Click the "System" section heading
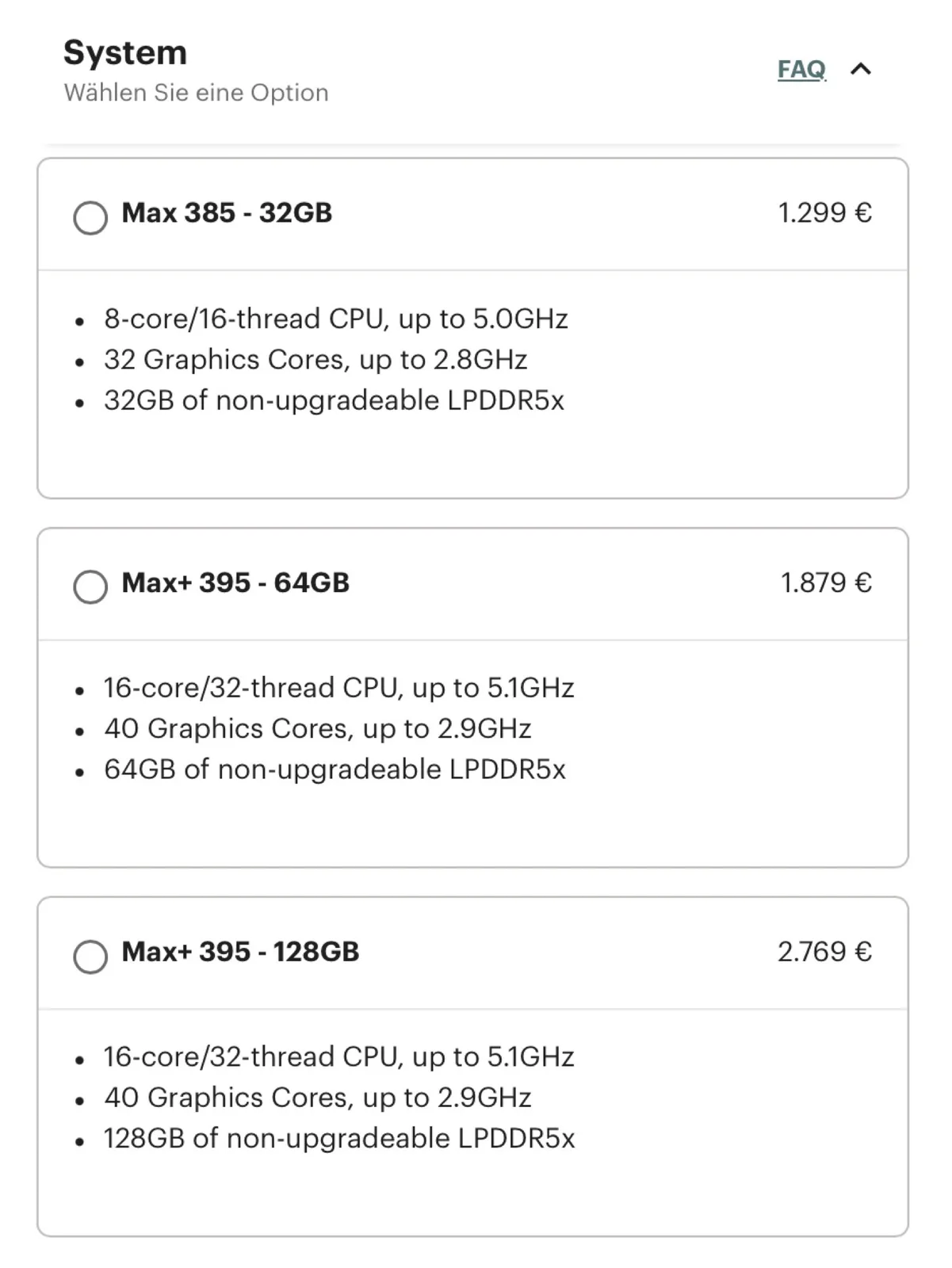Image resolution: width=952 pixels, height=1268 pixels. (x=125, y=53)
